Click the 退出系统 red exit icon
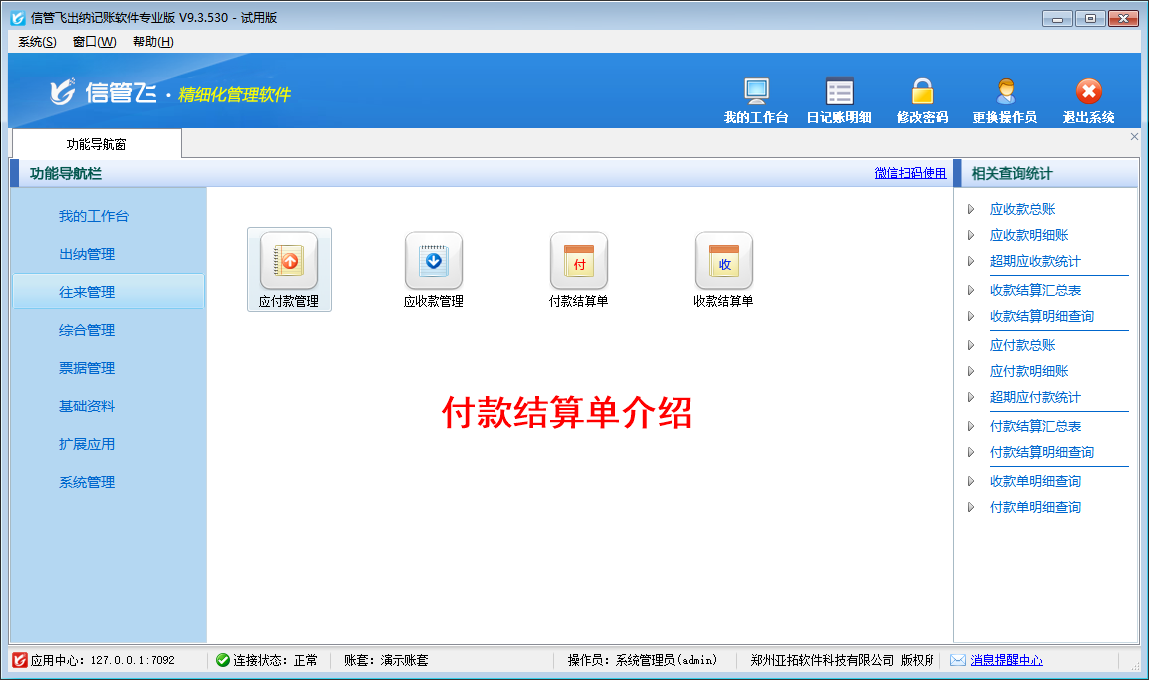This screenshot has width=1149, height=680. [x=1088, y=92]
